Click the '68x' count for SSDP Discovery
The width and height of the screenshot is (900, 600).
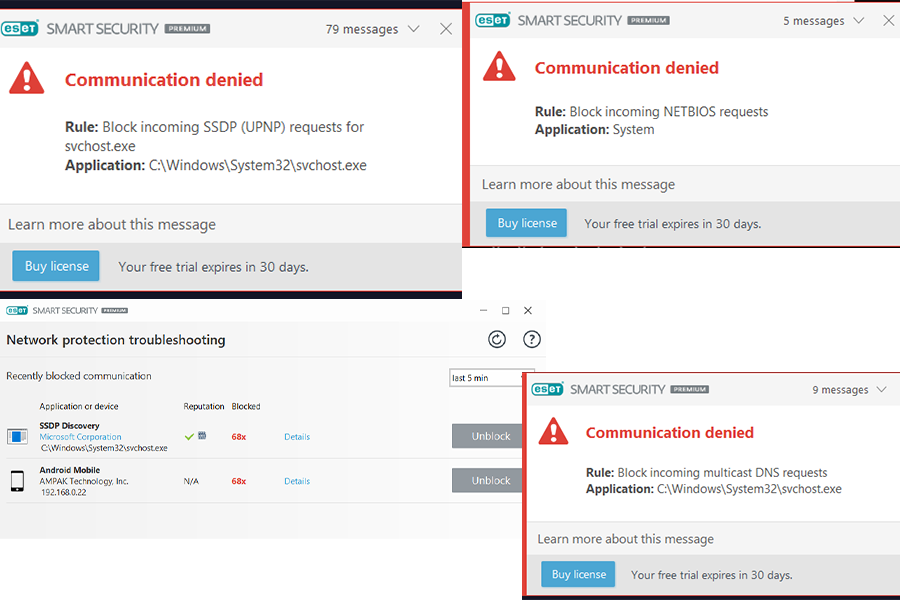click(239, 437)
